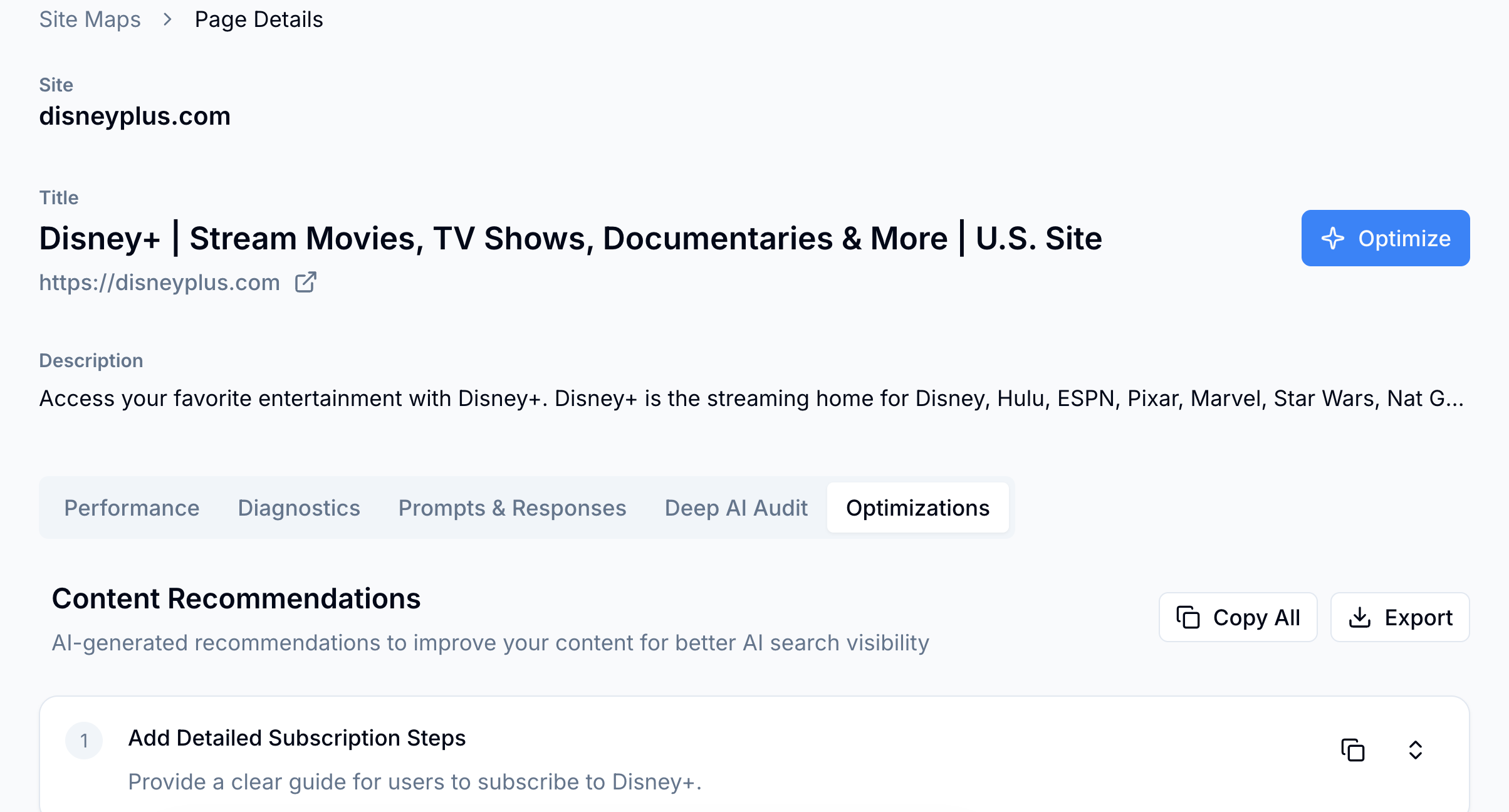Click the number 1 recommendation badge
This screenshot has width=1509, height=812.
[84, 741]
